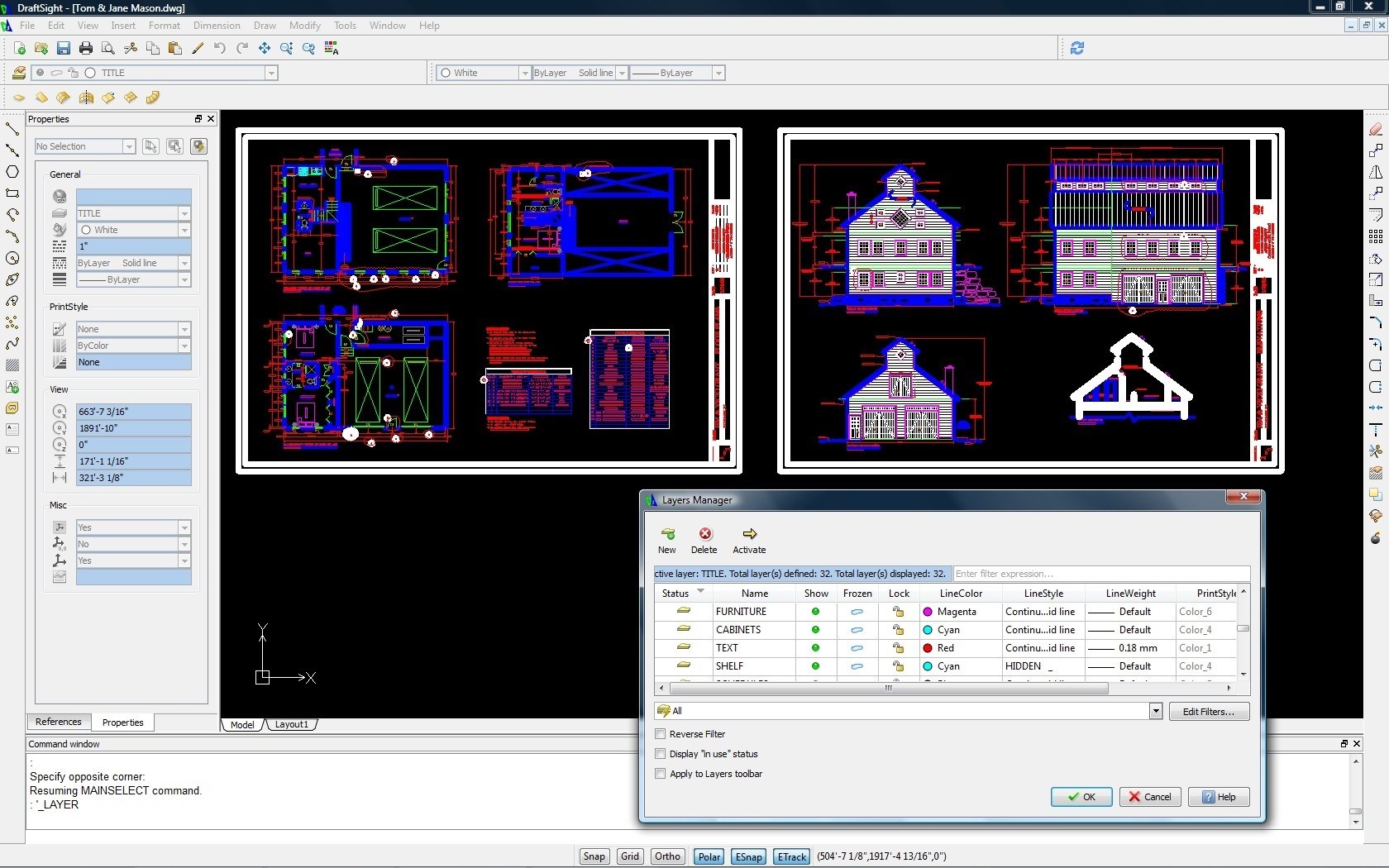
Task: Switch to the Layout1 tab
Action: tap(291, 725)
